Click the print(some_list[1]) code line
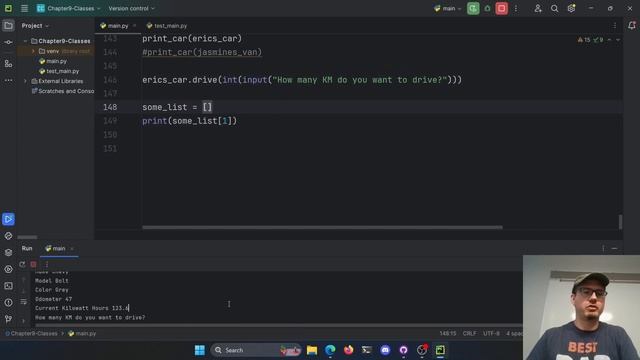The image size is (640, 360). click(x=189, y=121)
